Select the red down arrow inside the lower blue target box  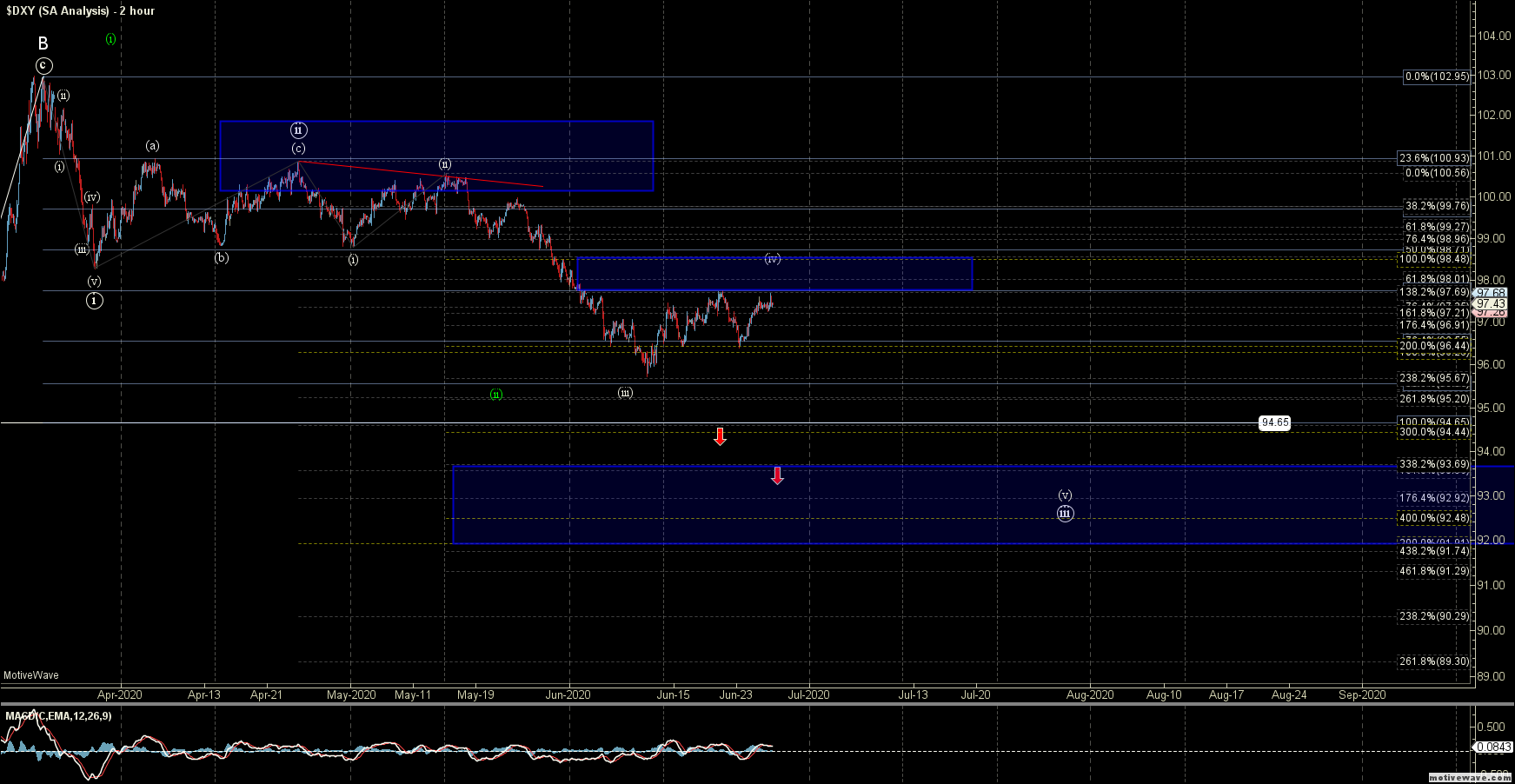pos(777,475)
